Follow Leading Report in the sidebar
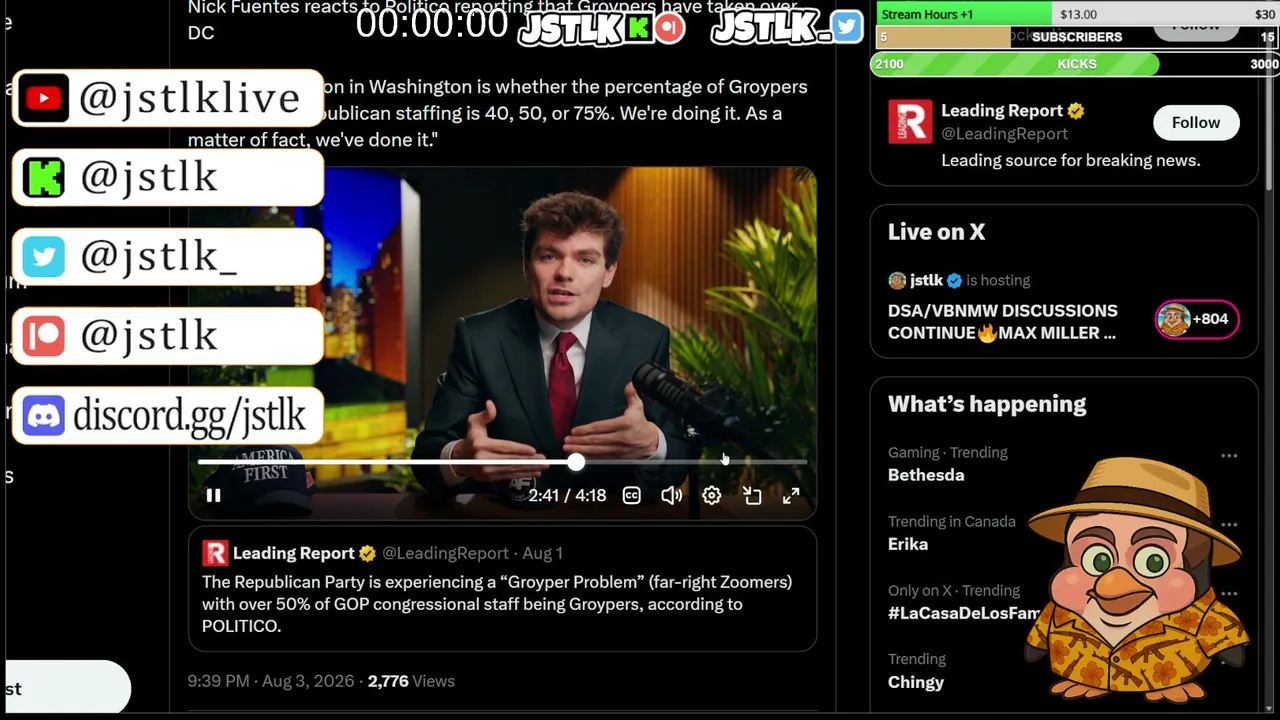This screenshot has width=1280, height=720. click(x=1196, y=122)
